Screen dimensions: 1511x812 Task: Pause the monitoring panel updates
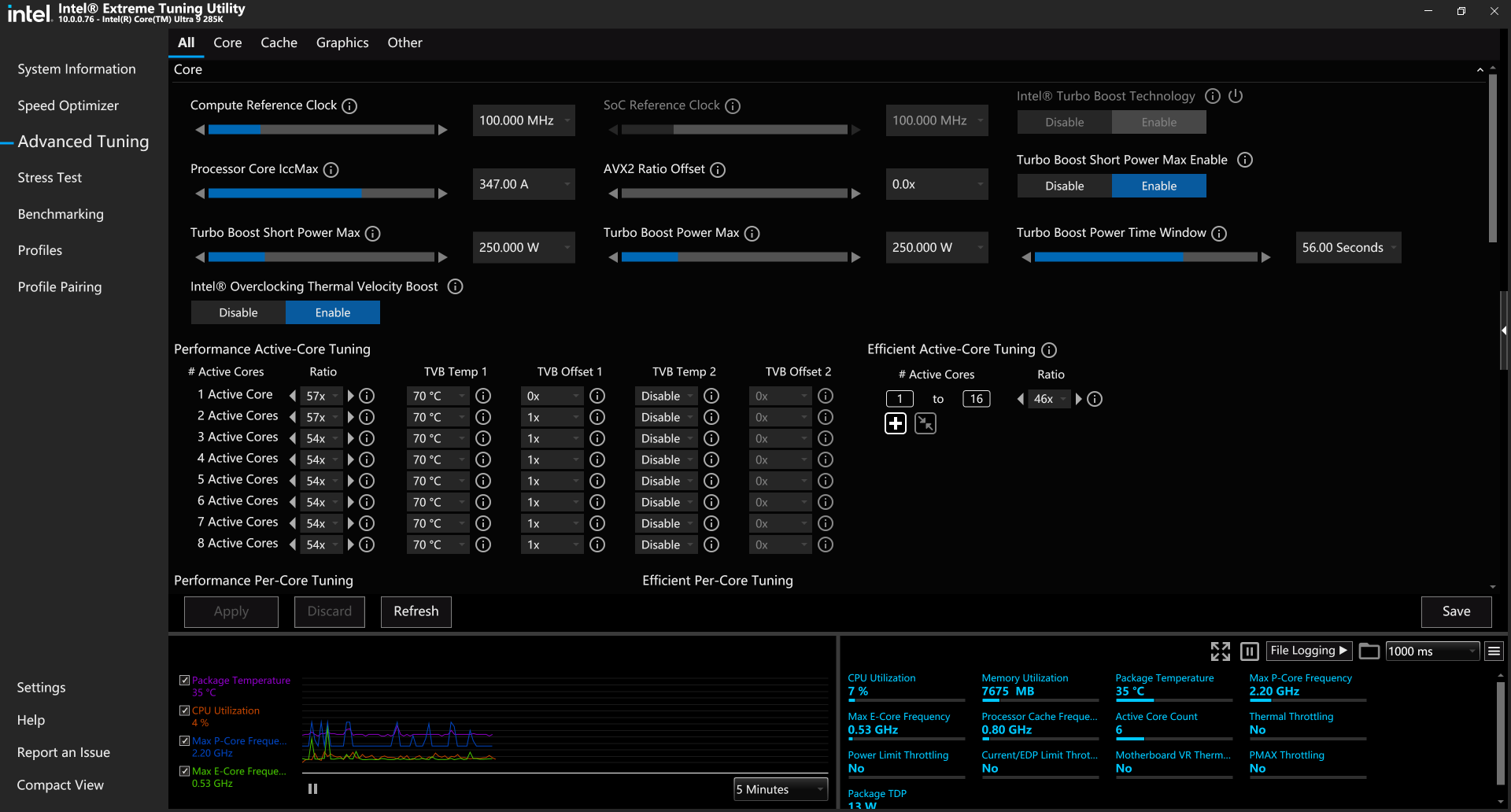(1249, 651)
